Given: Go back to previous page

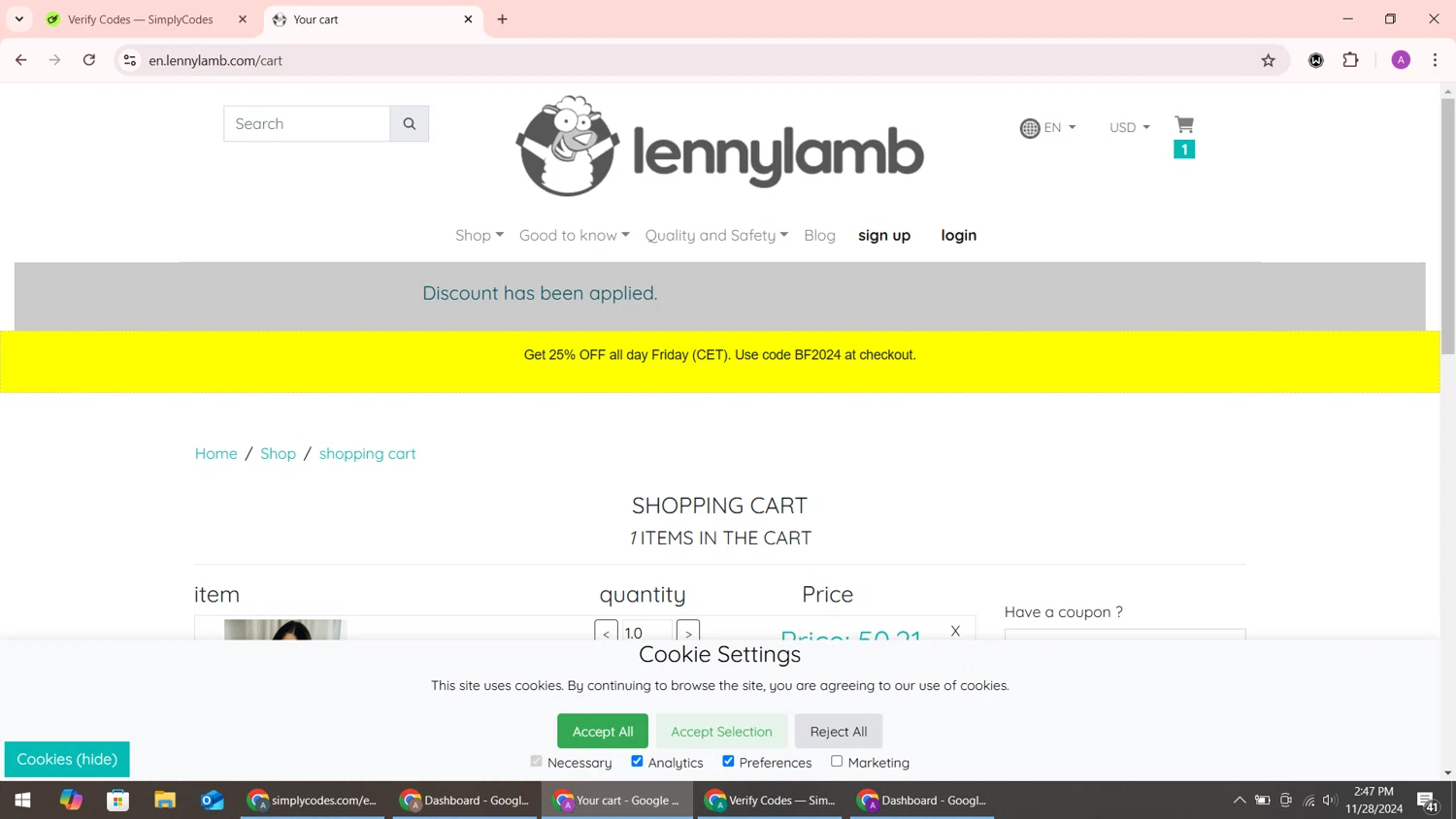Looking at the screenshot, I should pyautogui.click(x=21, y=60).
